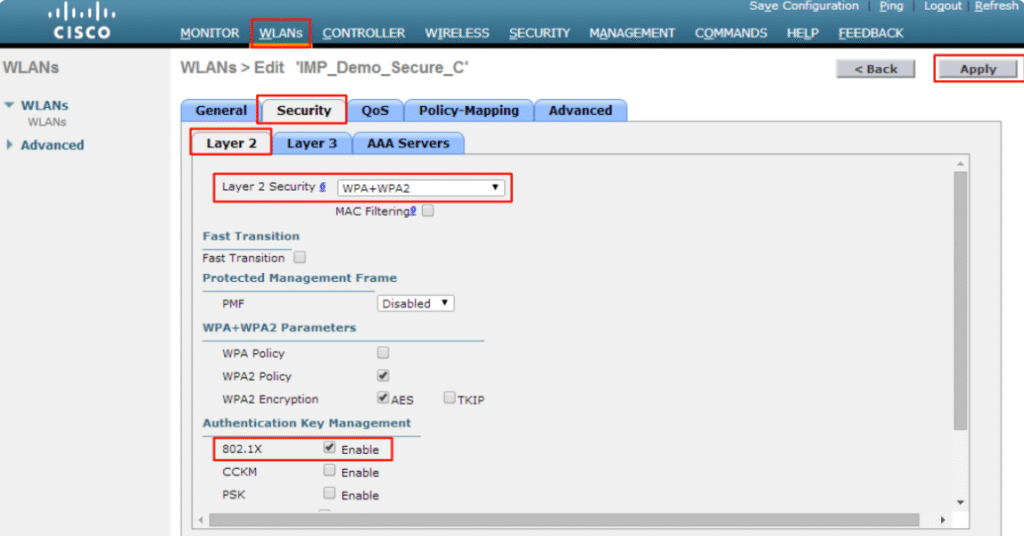Switch to the Advanced tab

coord(581,110)
